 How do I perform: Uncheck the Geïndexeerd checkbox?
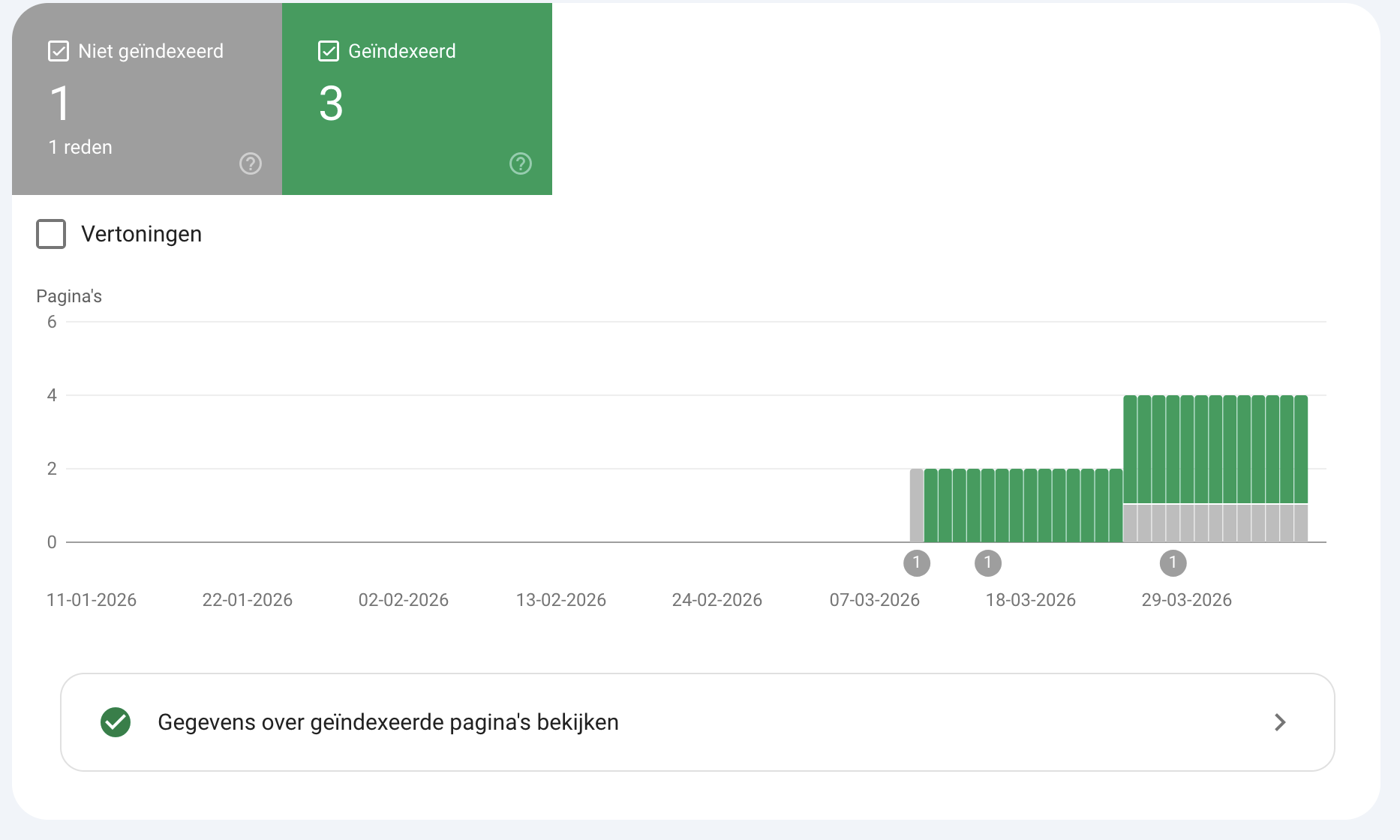(x=329, y=51)
